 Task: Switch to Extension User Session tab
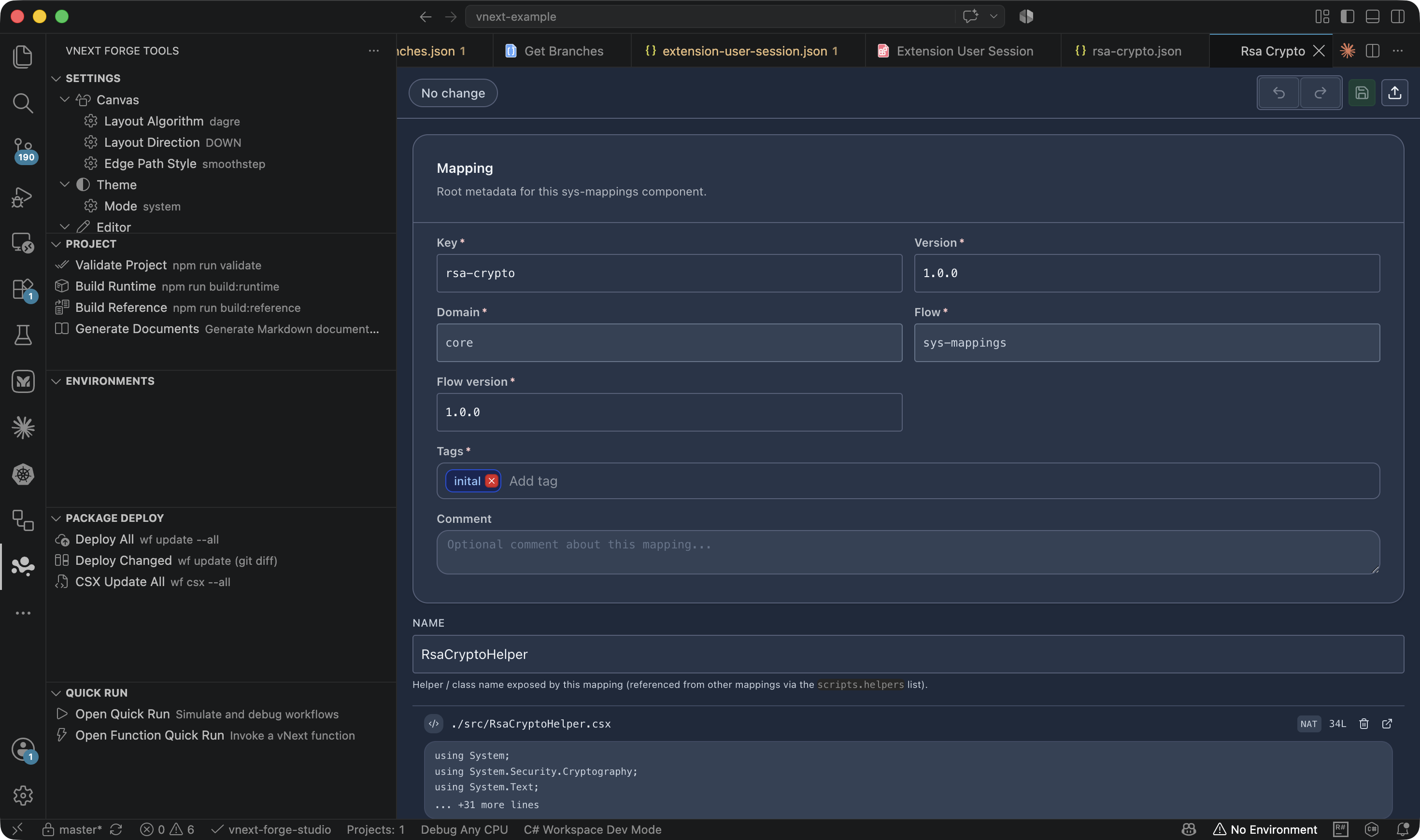pos(963,51)
